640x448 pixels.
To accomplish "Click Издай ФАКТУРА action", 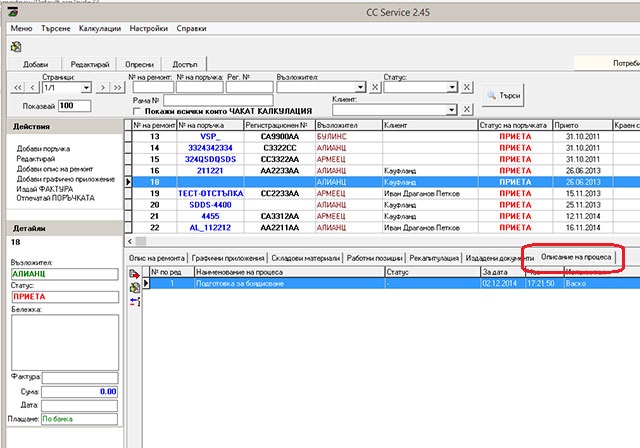I will (x=44, y=189).
